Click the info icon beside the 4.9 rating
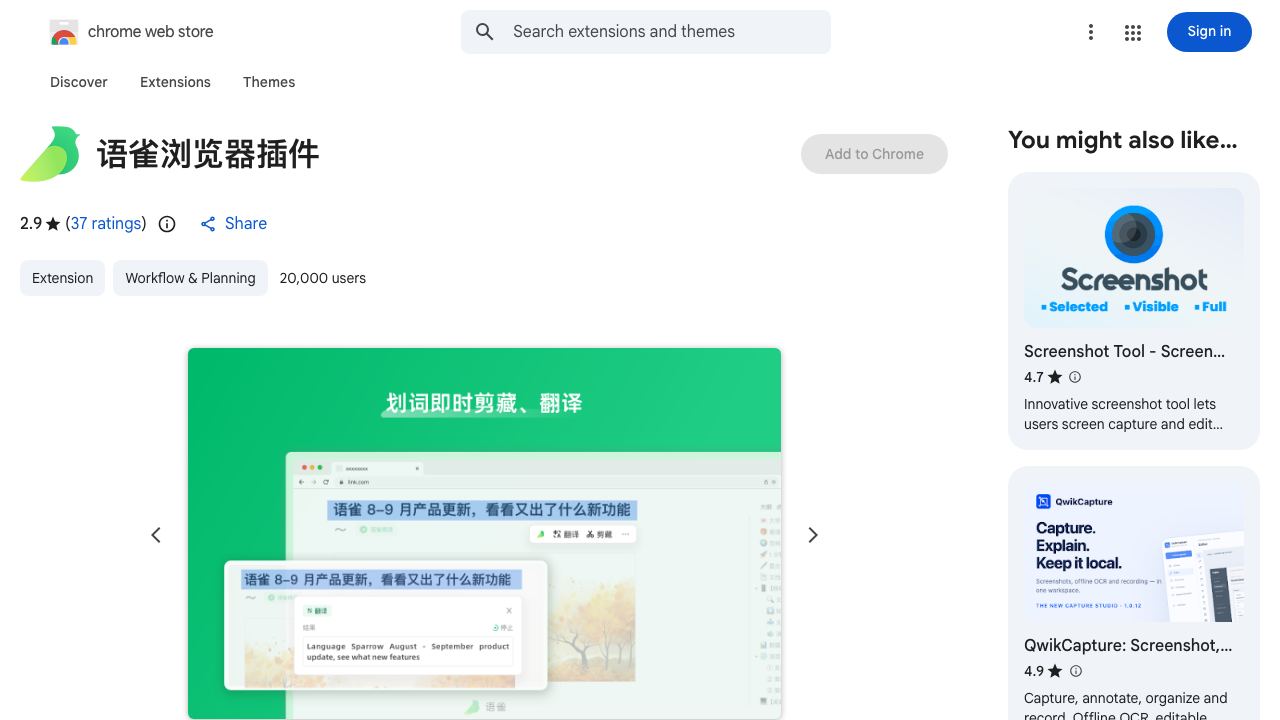The height and width of the screenshot is (720, 1280). [x=1076, y=671]
